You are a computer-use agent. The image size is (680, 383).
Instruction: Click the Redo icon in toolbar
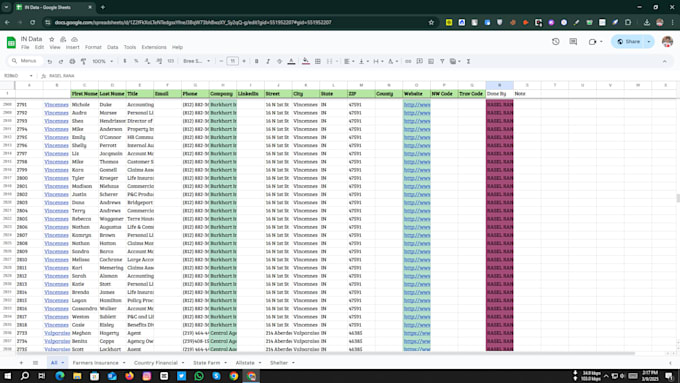click(x=61, y=62)
